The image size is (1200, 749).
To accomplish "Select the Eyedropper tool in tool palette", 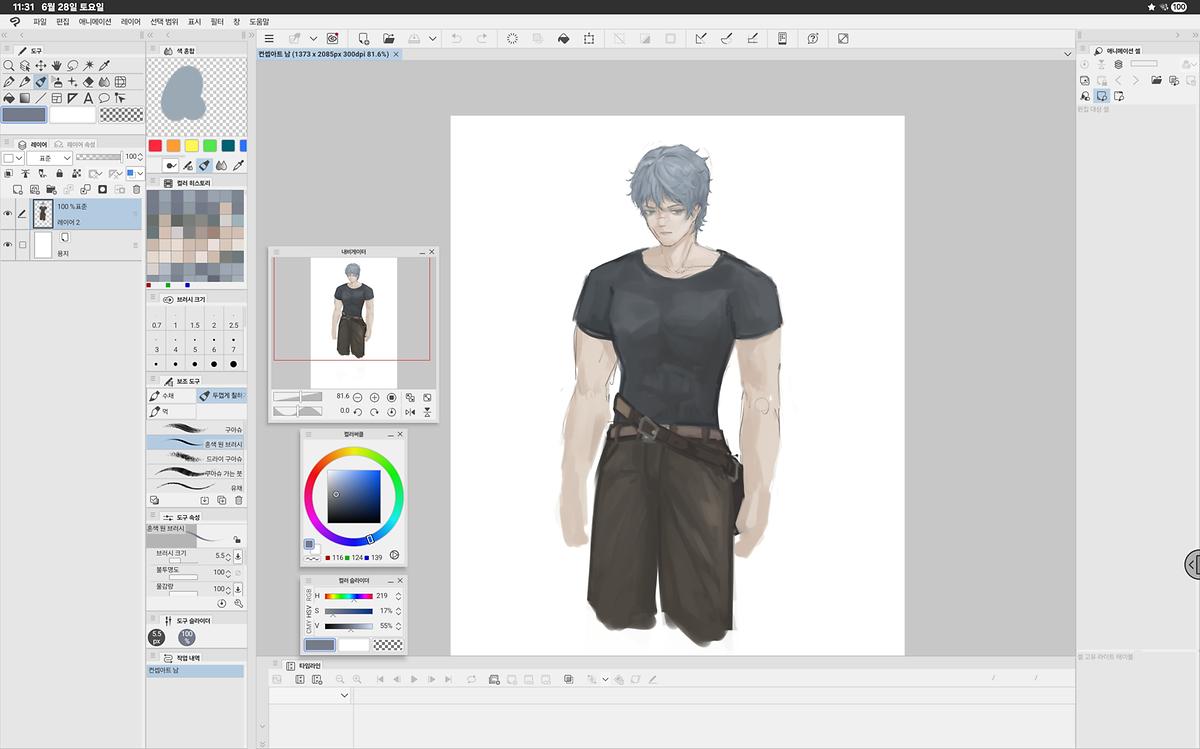I will [104, 66].
